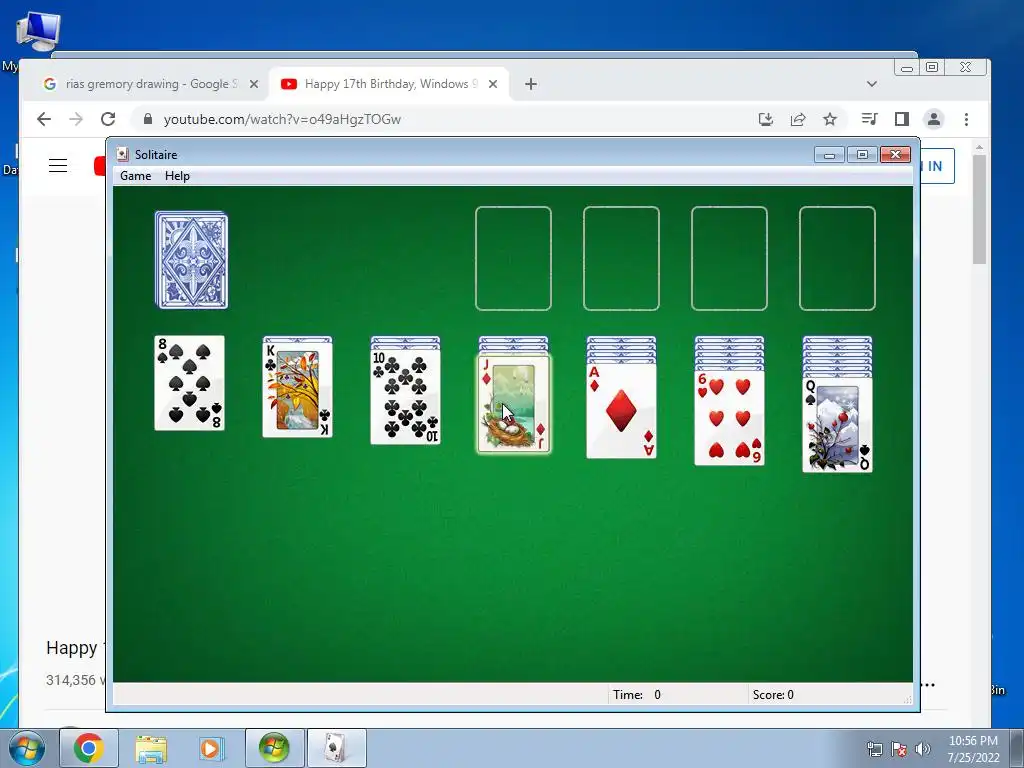Open the Help menu in Solitaire
Image resolution: width=1024 pixels, height=768 pixels.
[x=177, y=176]
